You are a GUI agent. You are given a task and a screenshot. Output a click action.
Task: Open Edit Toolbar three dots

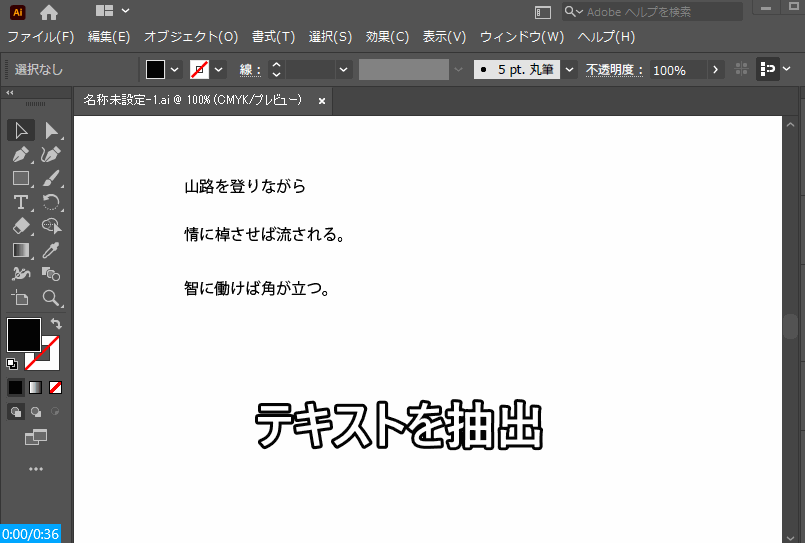click(36, 469)
